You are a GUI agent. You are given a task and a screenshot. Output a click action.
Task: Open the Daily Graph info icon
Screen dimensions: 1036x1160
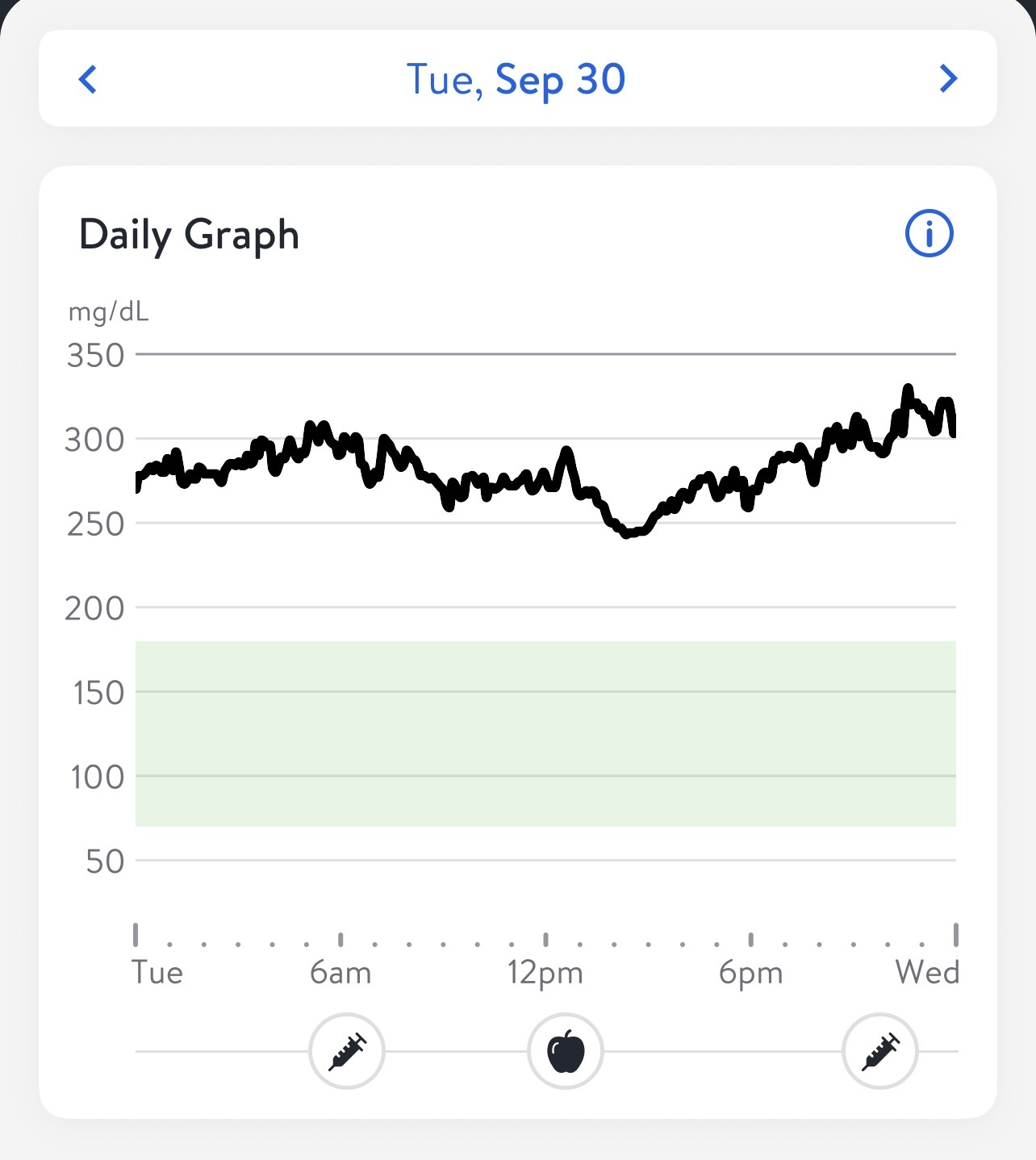pos(929,234)
